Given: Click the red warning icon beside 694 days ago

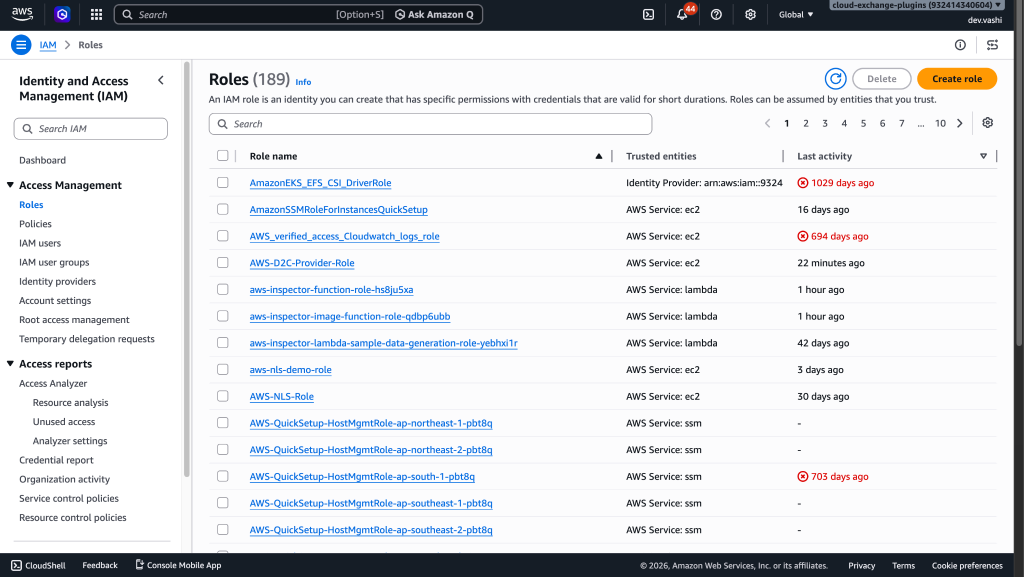Looking at the screenshot, I should 803,236.
